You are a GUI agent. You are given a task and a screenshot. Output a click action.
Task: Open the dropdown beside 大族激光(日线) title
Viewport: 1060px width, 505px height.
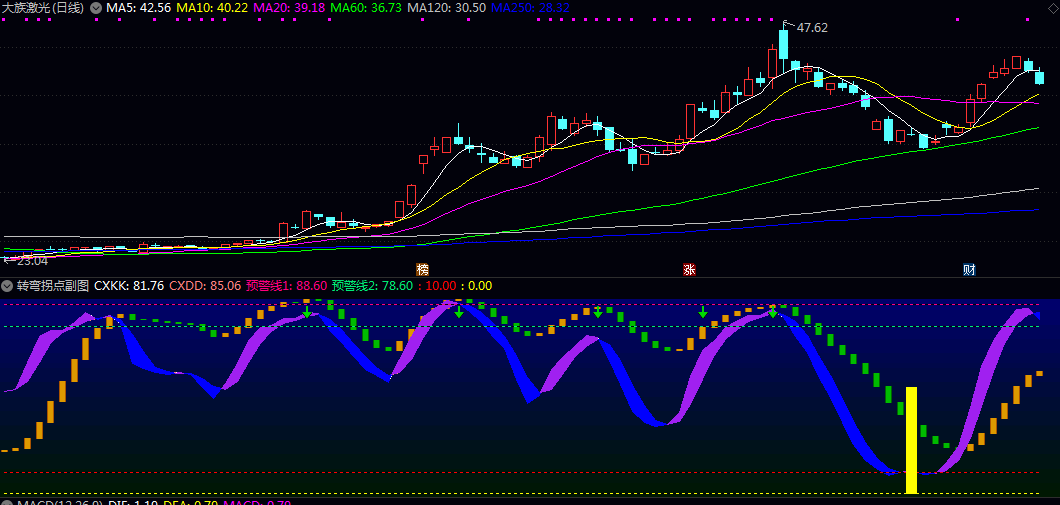point(97,7)
